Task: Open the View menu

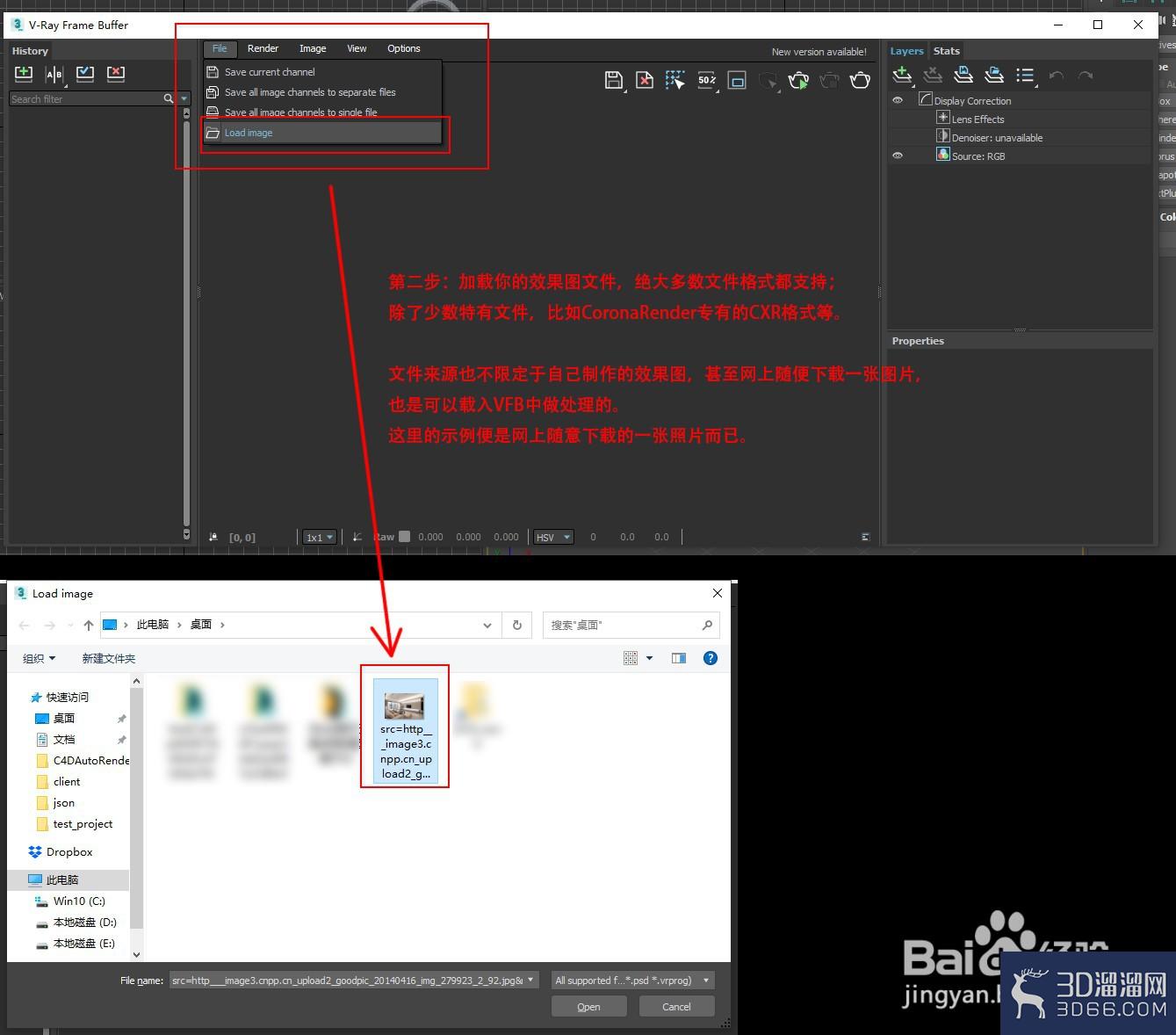Action: 357,48
